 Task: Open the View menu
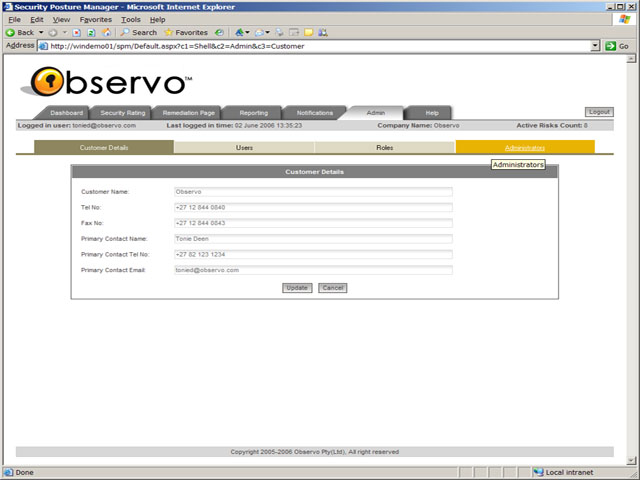coord(61,20)
